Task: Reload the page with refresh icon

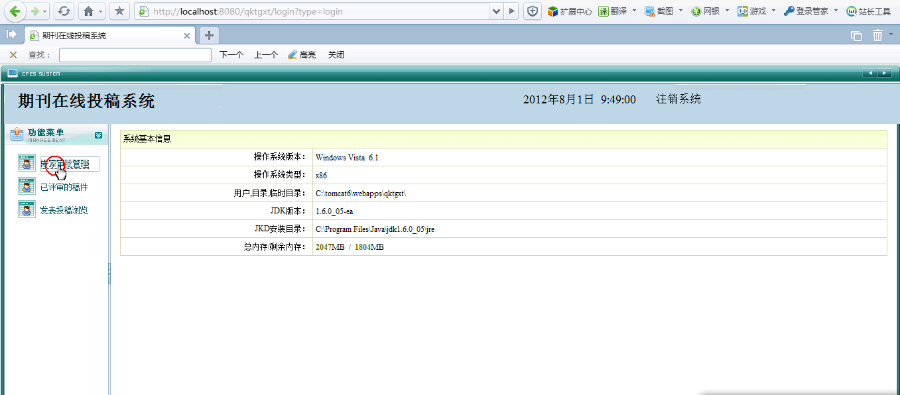Action: [x=65, y=11]
